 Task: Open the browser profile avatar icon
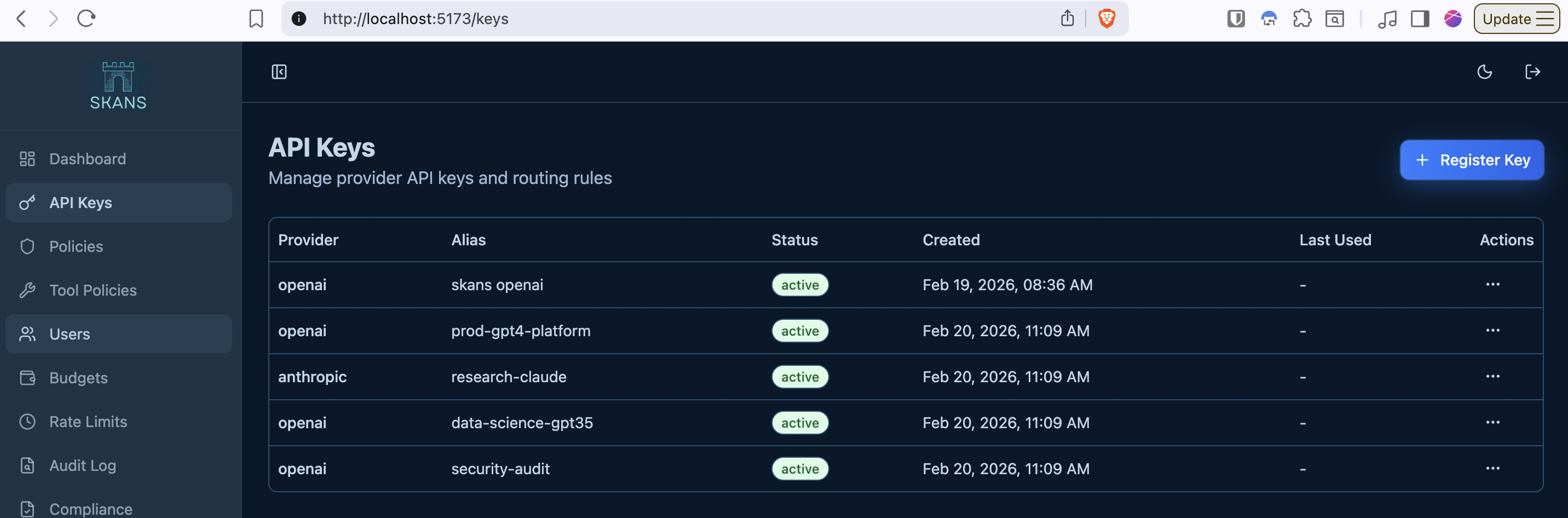1452,19
